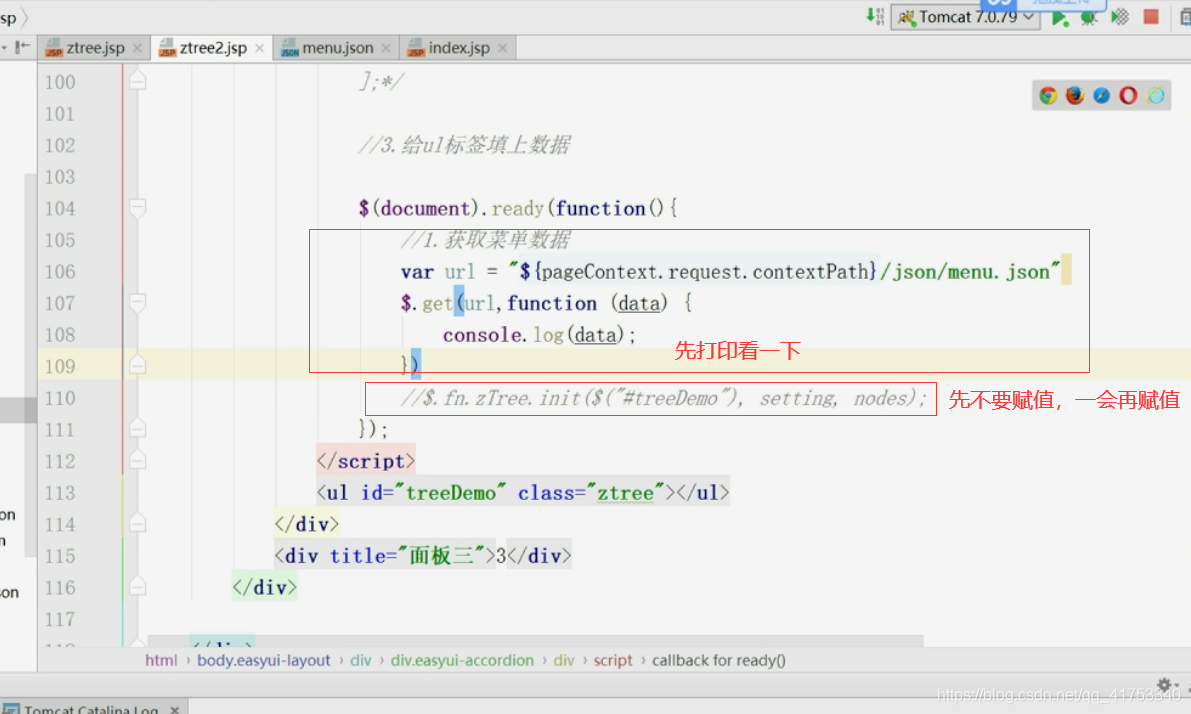Click the div.easyui-accordion breadcrumb
Viewport: 1191px width, 714px height.
pyautogui.click(x=462, y=660)
